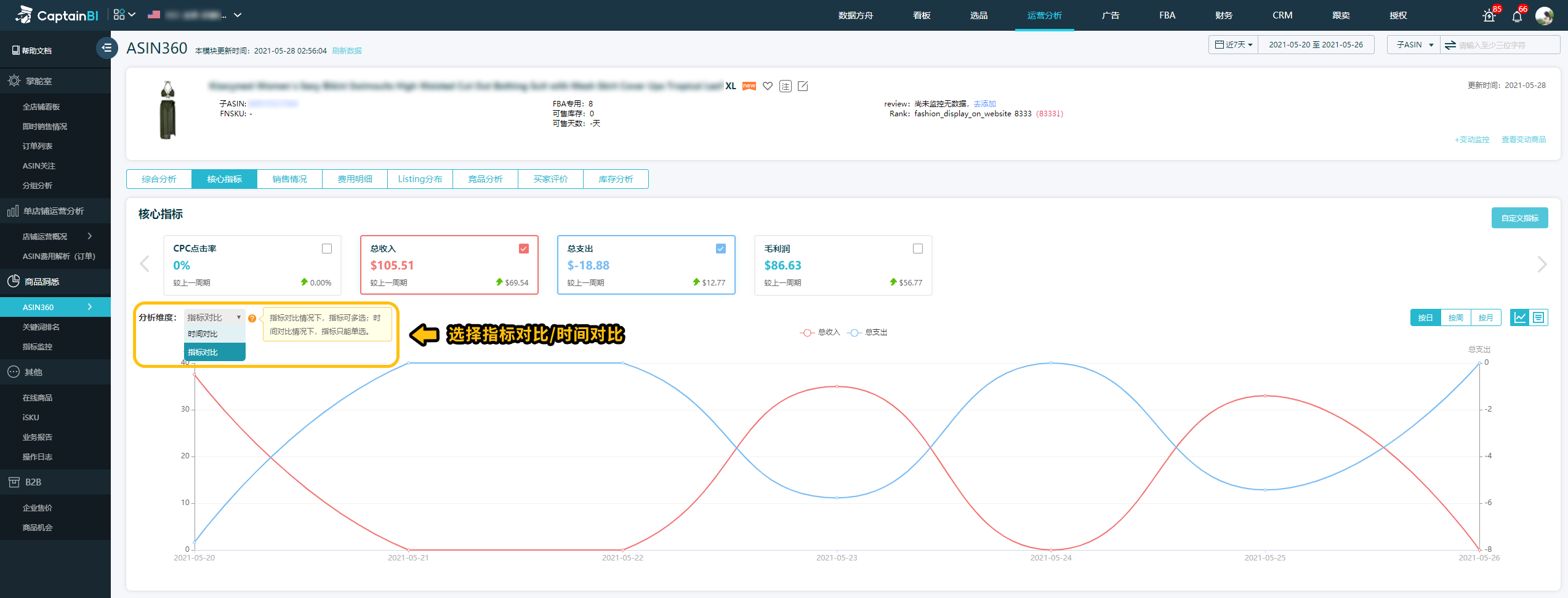The image size is (1568, 598).
Task: Expand ASIN360 sidebar item chevron
Action: tap(90, 307)
